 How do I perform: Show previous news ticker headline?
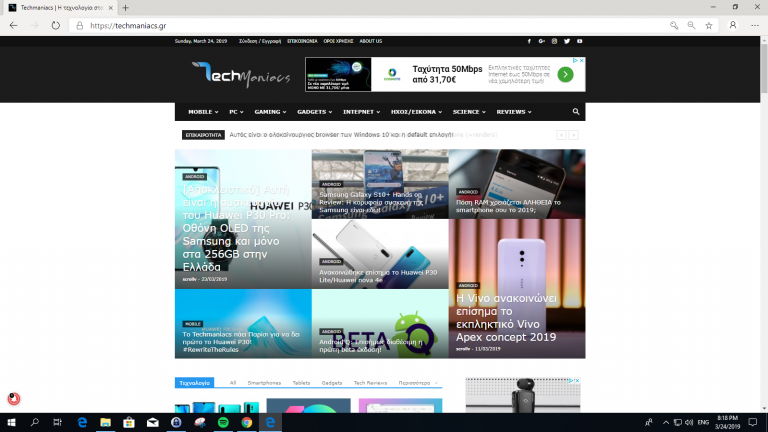coord(561,135)
